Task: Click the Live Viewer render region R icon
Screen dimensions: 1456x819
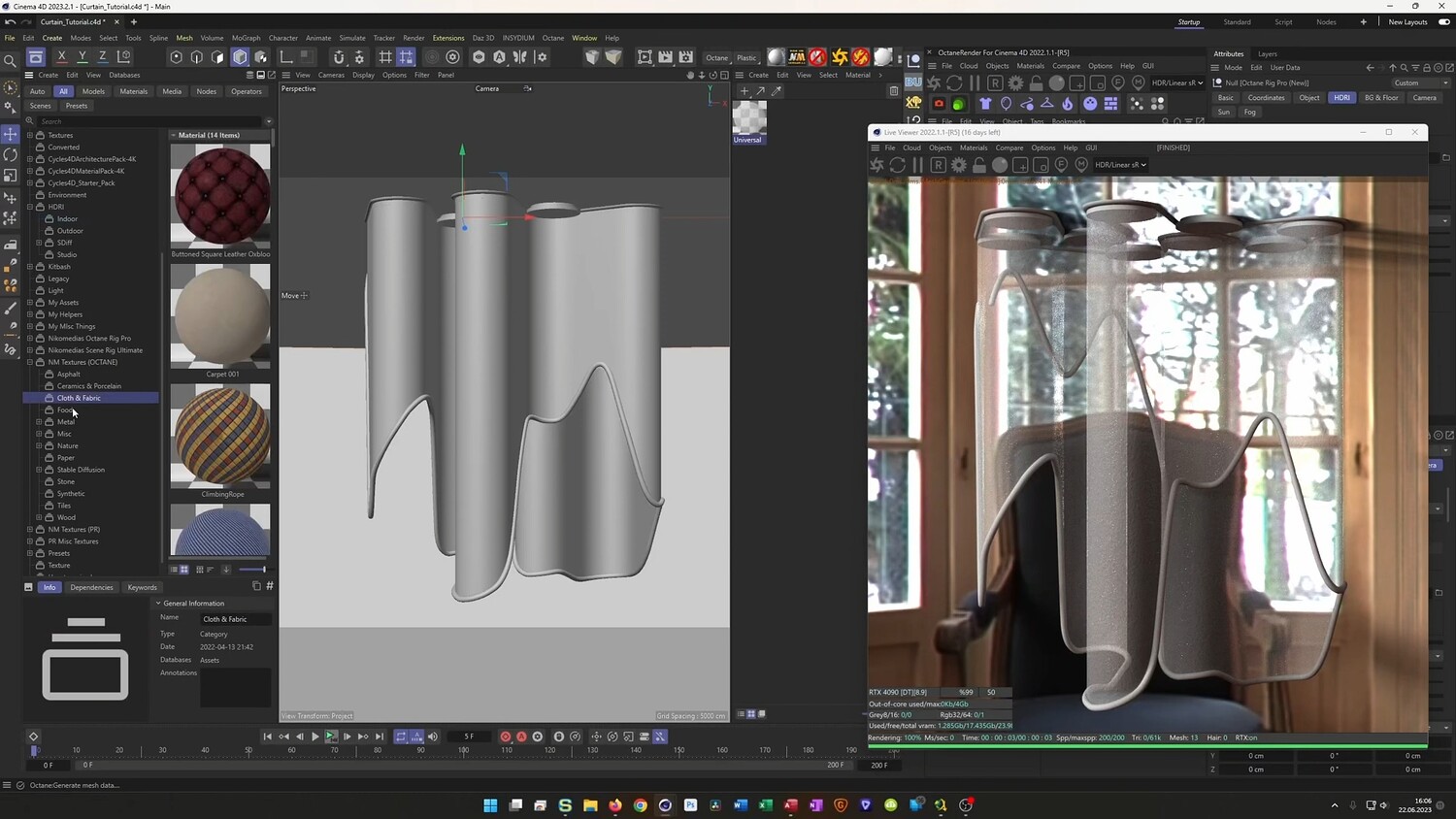Action: [x=939, y=165]
